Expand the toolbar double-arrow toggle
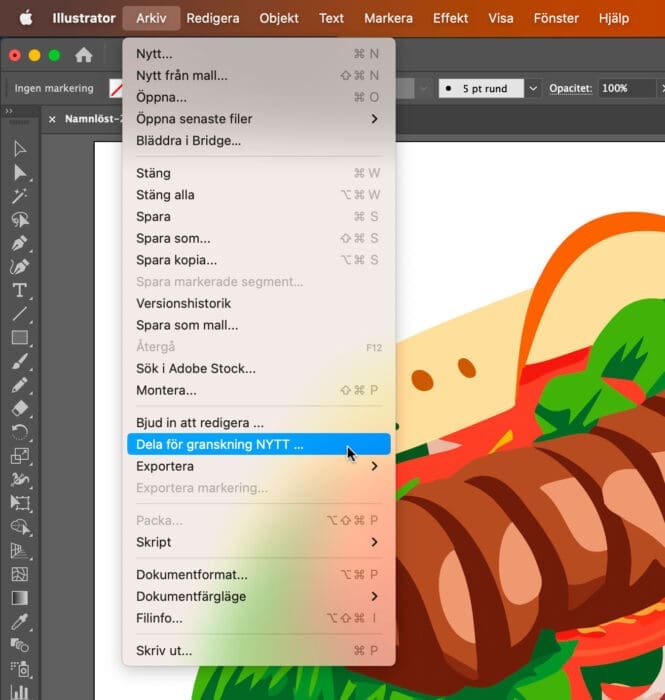The width and height of the screenshot is (665, 700). (9, 111)
